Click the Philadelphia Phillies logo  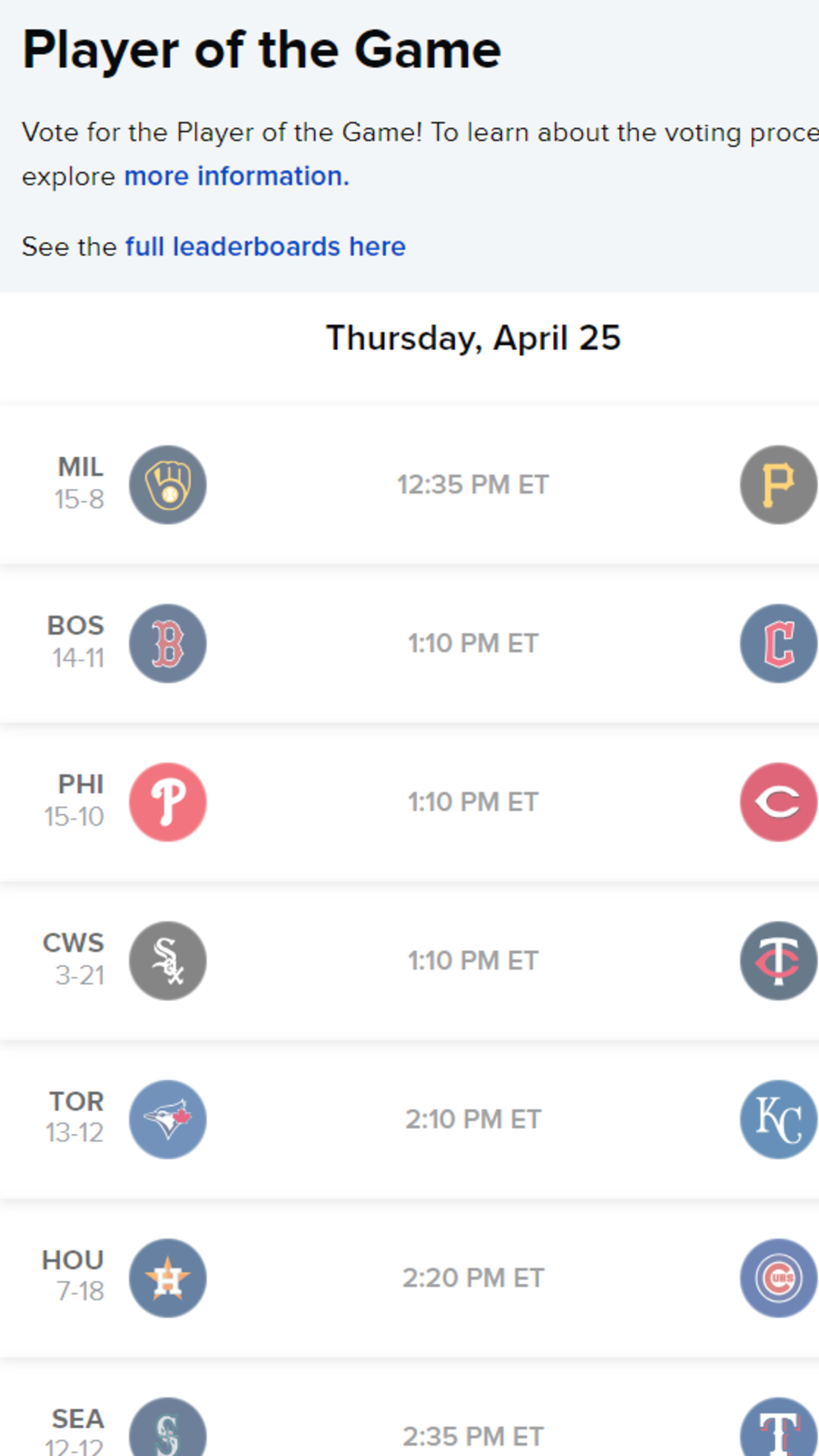168,802
